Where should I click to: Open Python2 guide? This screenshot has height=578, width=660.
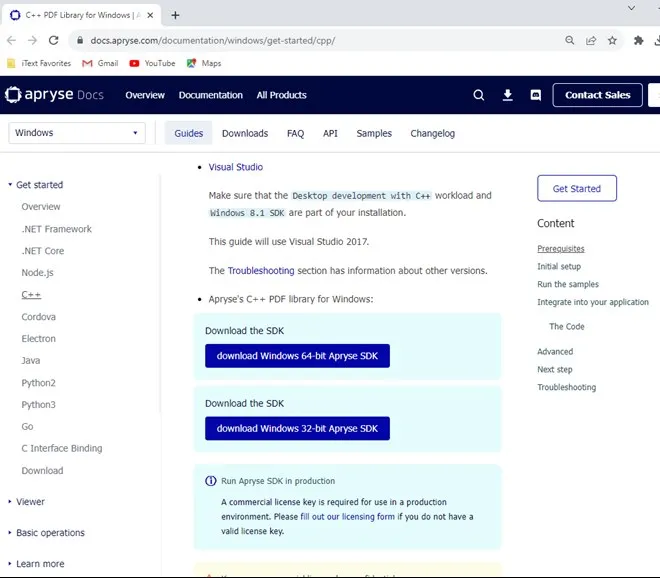pos(38,383)
